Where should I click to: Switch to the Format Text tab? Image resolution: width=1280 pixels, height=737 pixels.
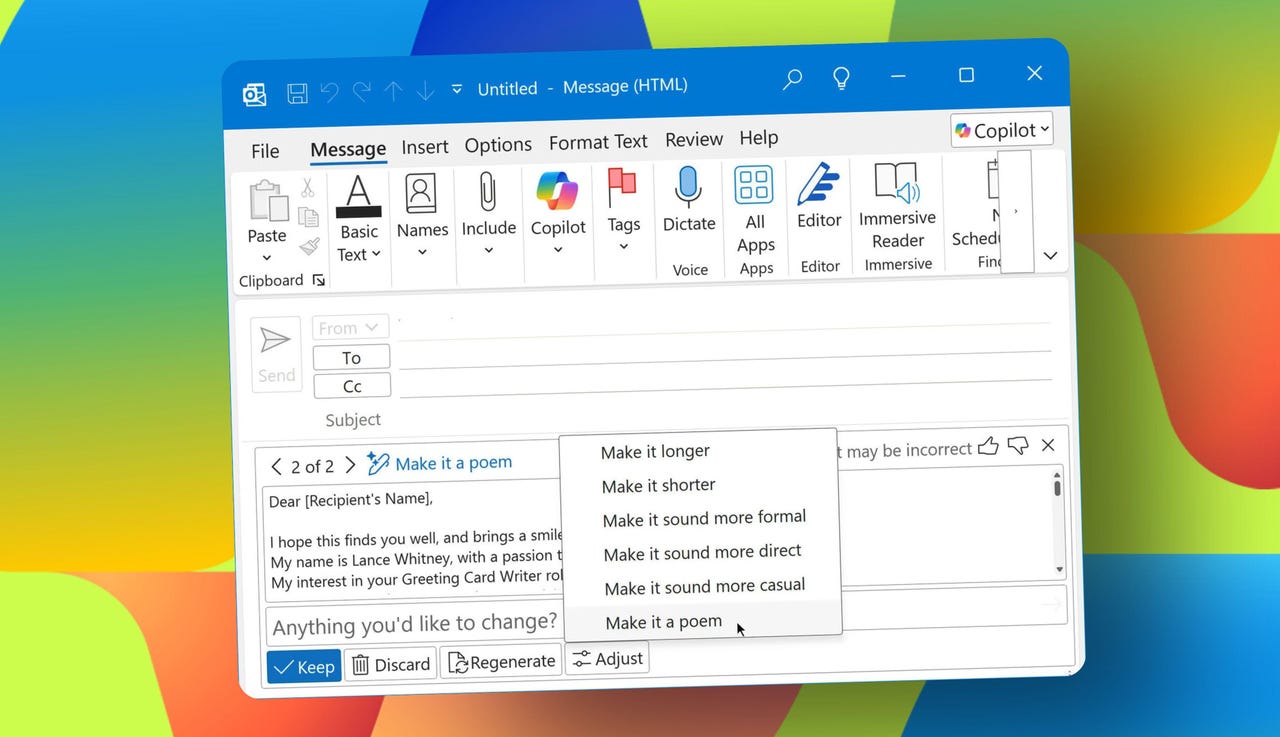point(597,141)
